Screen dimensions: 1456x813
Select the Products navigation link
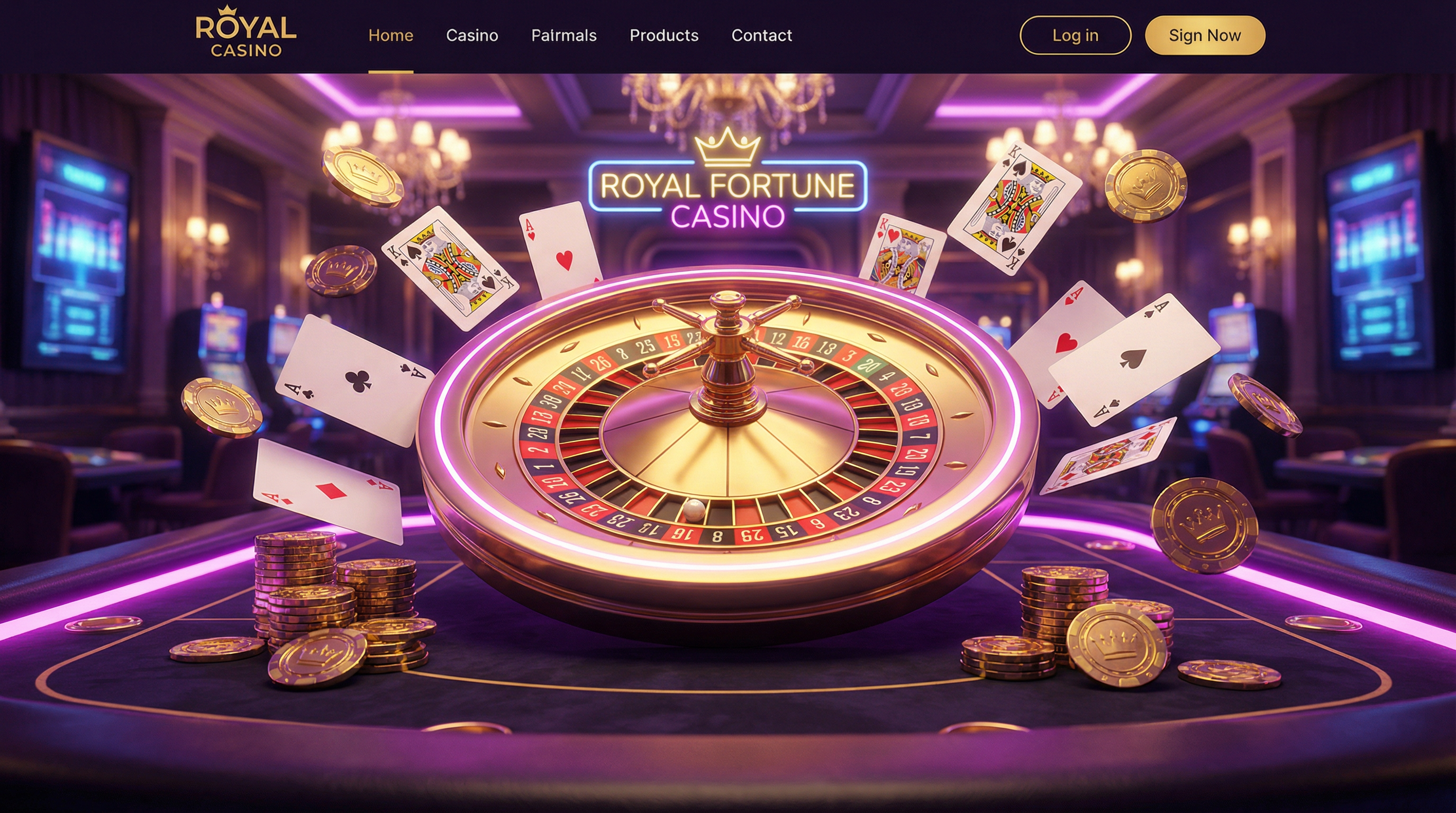[664, 35]
